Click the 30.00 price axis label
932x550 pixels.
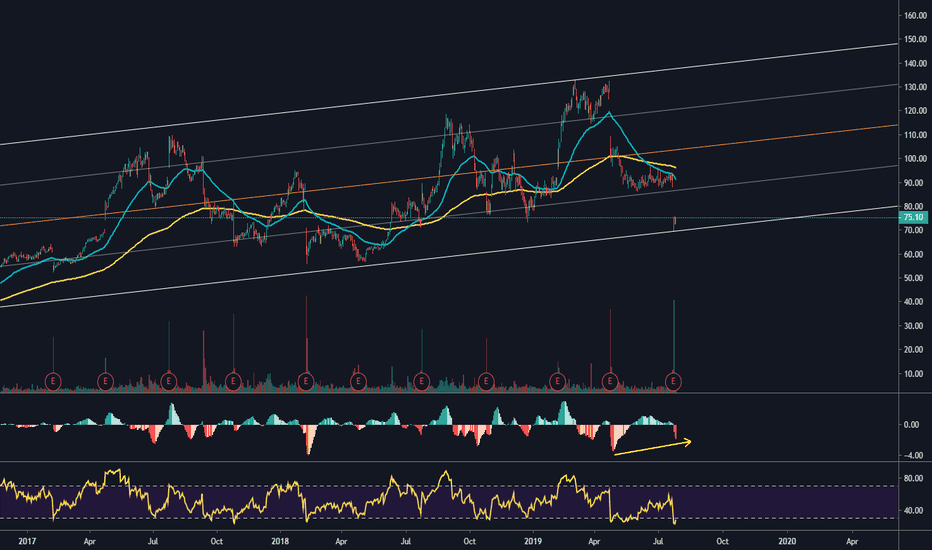(x=914, y=326)
